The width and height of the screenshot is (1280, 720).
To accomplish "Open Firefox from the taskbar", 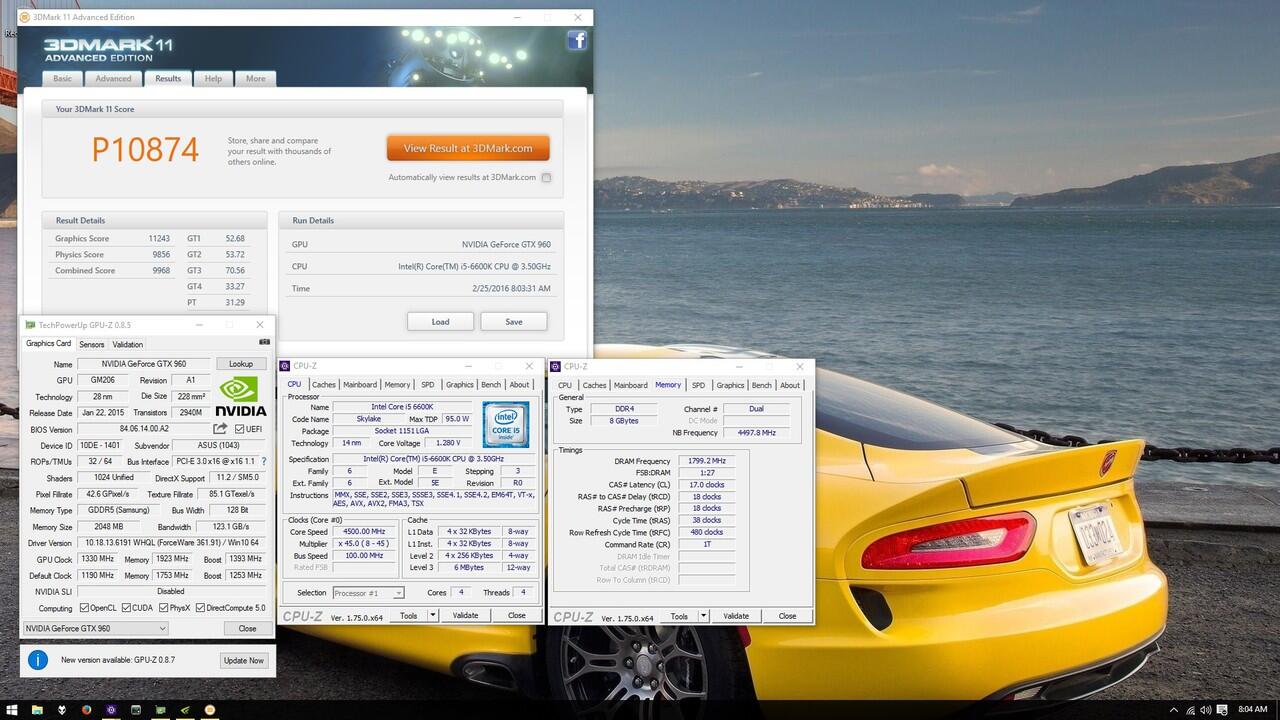I will (86, 710).
